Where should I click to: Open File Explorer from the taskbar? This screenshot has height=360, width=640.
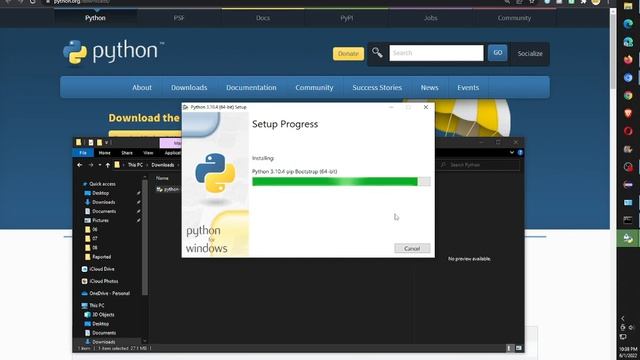[628, 6]
